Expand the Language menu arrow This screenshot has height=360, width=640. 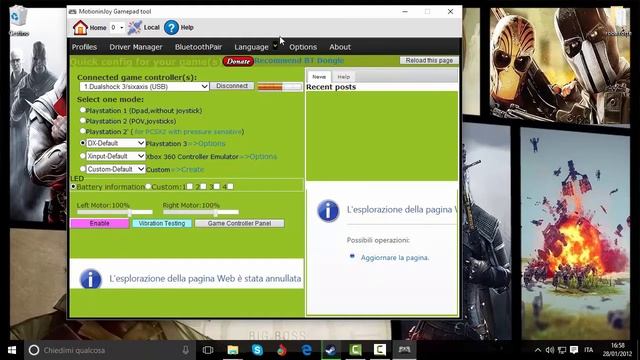pyautogui.click(x=275, y=46)
